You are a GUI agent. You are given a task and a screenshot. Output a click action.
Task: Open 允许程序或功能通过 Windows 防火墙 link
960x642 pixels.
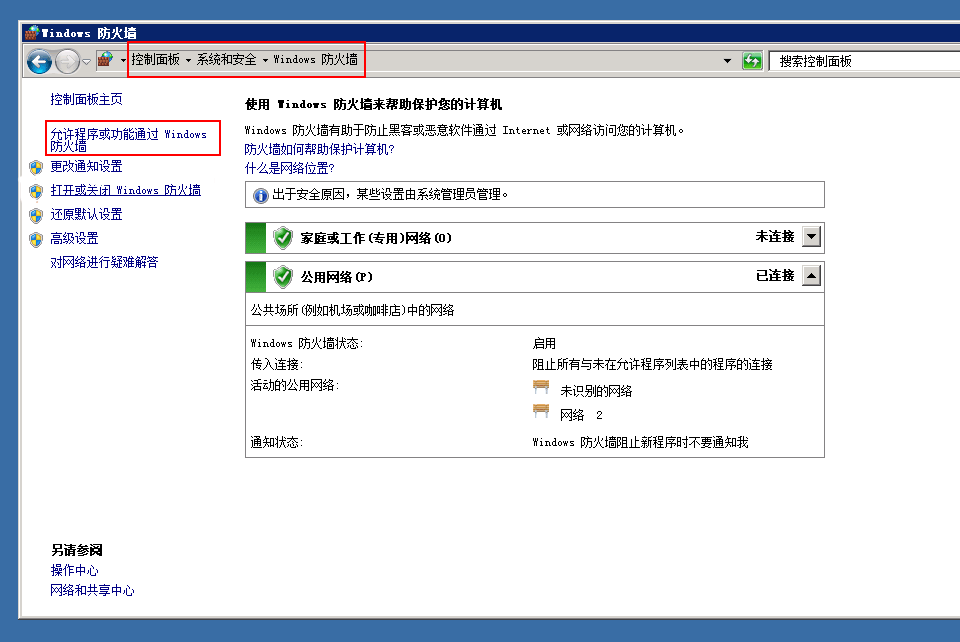(128, 139)
